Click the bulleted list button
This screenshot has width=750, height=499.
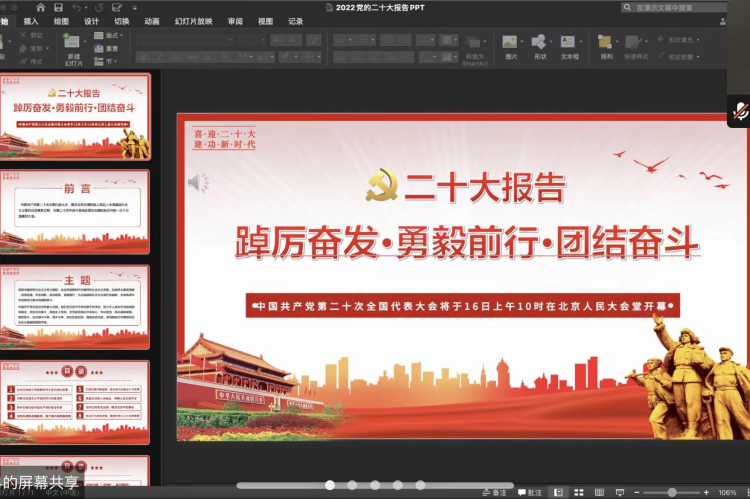pyautogui.click(x=341, y=40)
